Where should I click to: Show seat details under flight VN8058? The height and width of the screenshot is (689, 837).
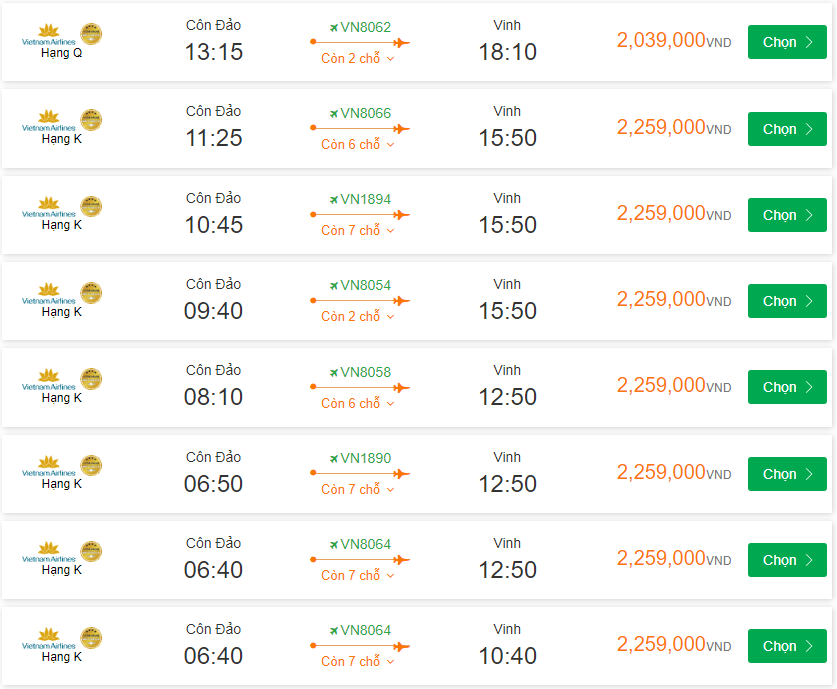[358, 403]
